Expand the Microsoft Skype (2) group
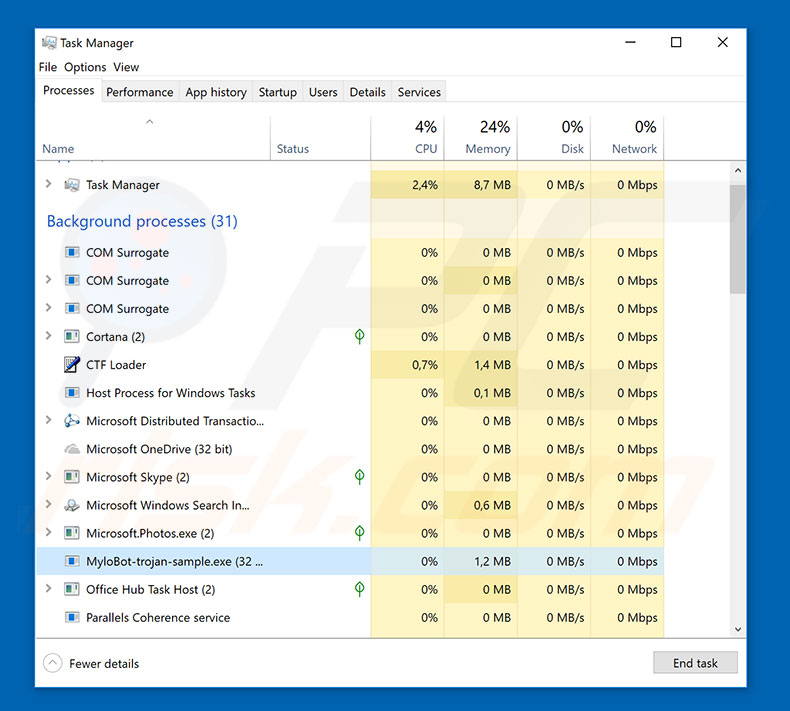 click(x=48, y=476)
